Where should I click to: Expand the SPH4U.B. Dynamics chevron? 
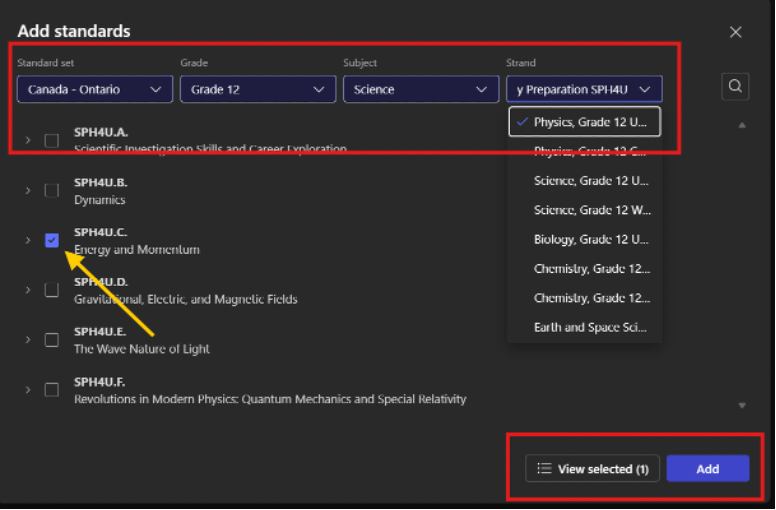[28, 190]
